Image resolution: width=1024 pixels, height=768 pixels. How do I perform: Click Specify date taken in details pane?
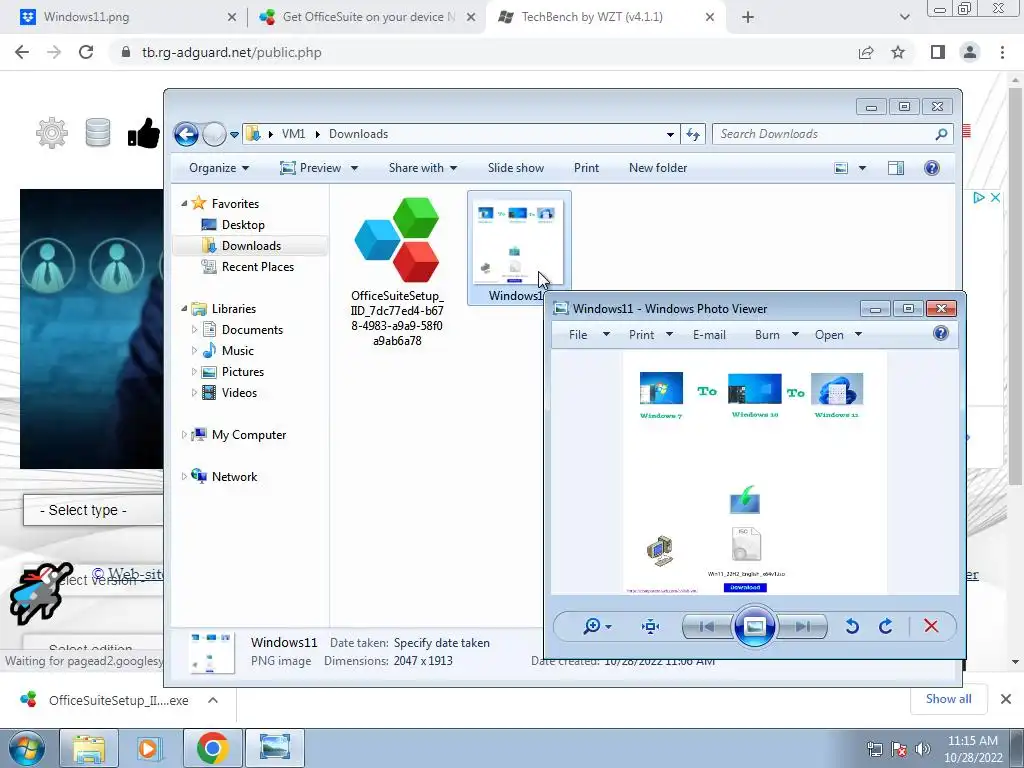coord(441,643)
